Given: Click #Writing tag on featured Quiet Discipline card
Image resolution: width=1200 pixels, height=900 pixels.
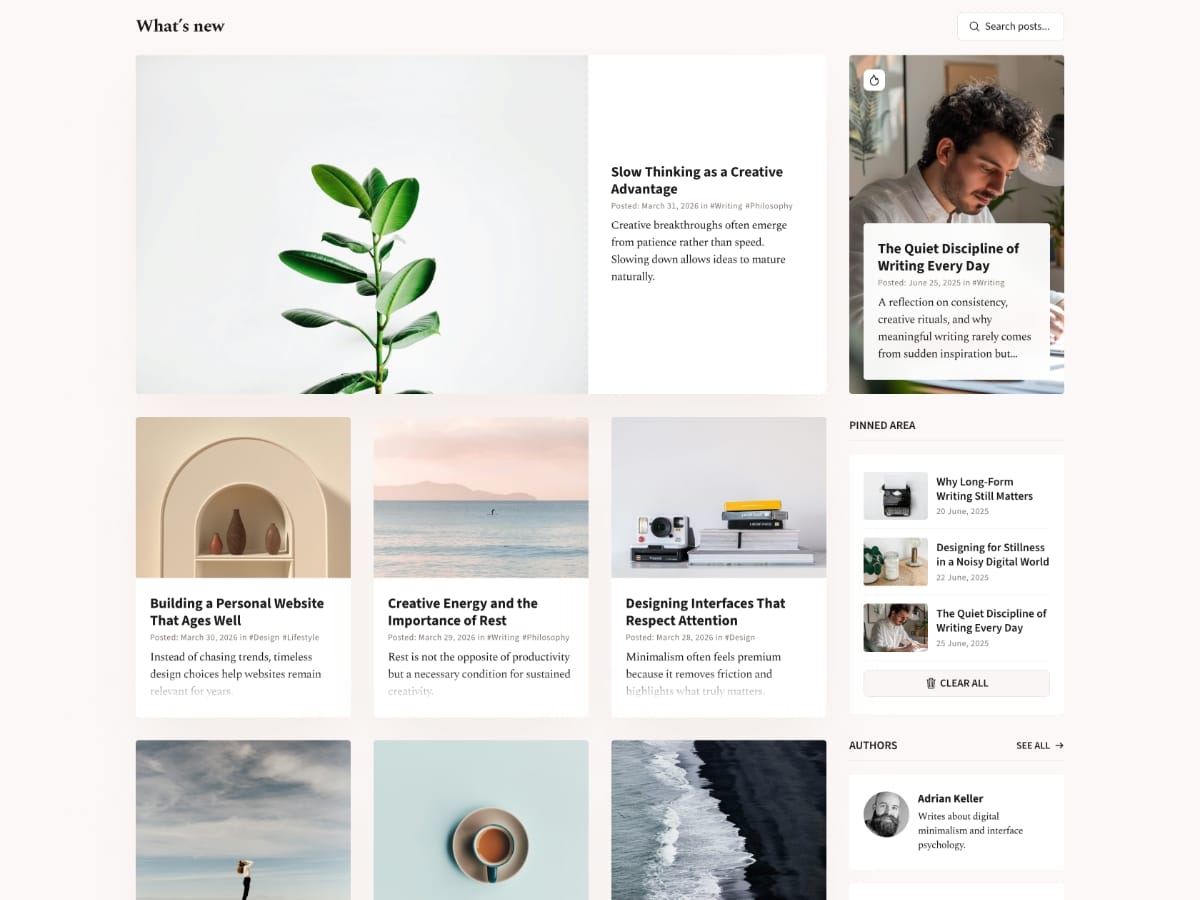Looking at the screenshot, I should (989, 283).
